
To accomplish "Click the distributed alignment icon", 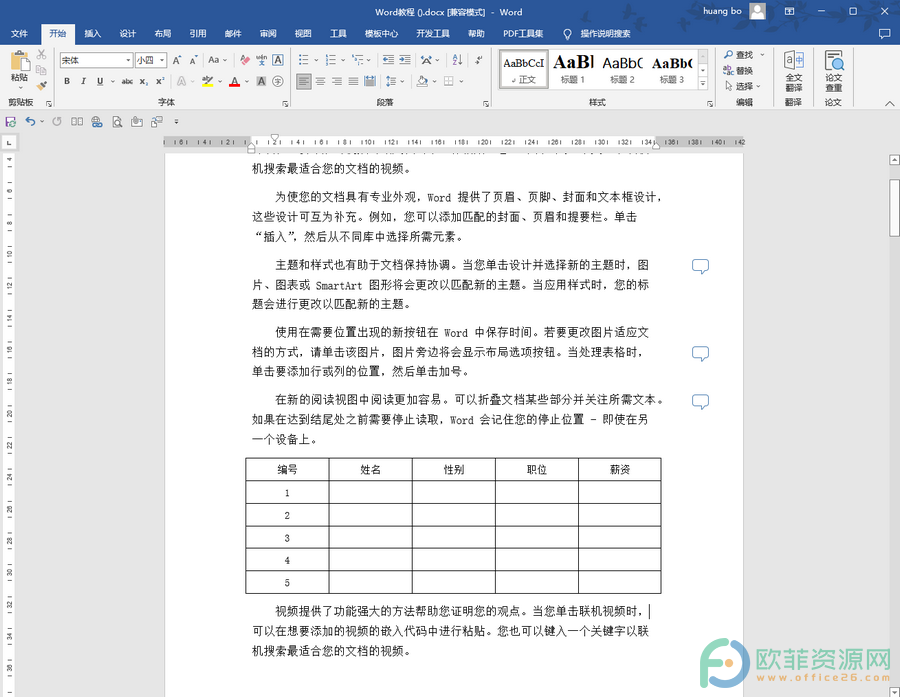I will coord(370,81).
